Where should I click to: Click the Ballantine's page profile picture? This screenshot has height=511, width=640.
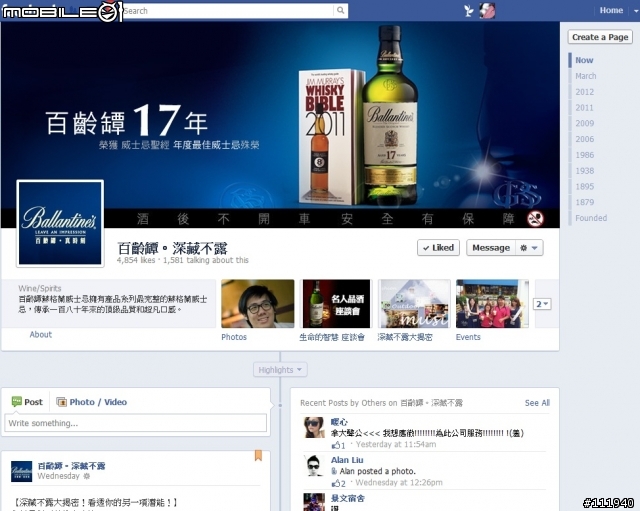click(x=60, y=224)
